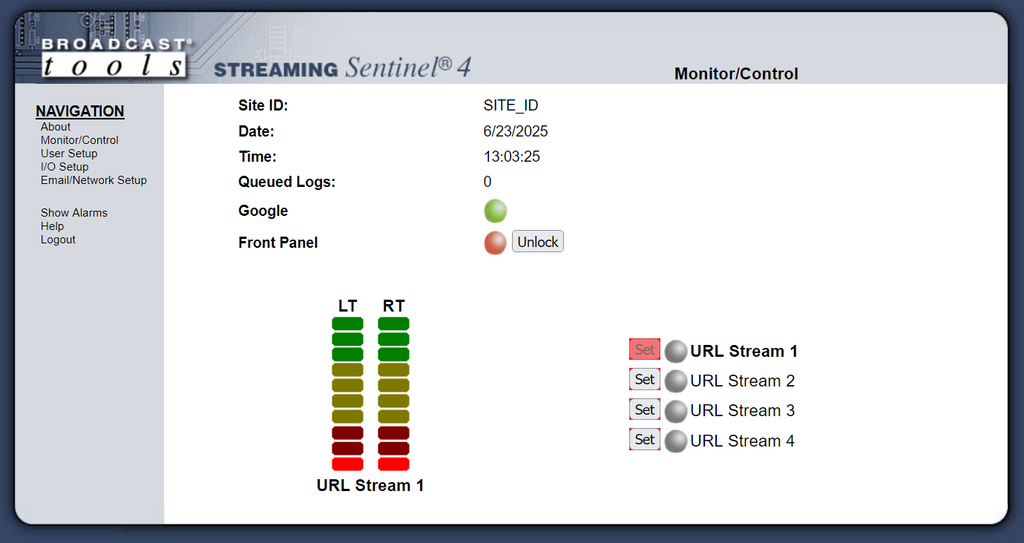Click the gray URL Stream 4 status light
This screenshot has height=543, width=1024.
coord(676,441)
